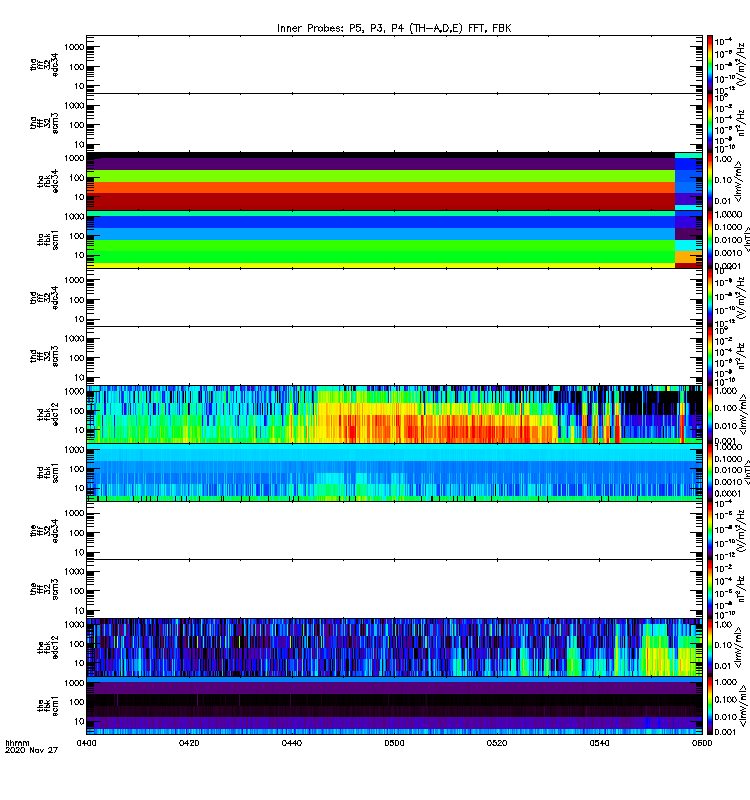Click the '2020 Nov 27' date label
This screenshot has width=750, height=800.
point(31,751)
